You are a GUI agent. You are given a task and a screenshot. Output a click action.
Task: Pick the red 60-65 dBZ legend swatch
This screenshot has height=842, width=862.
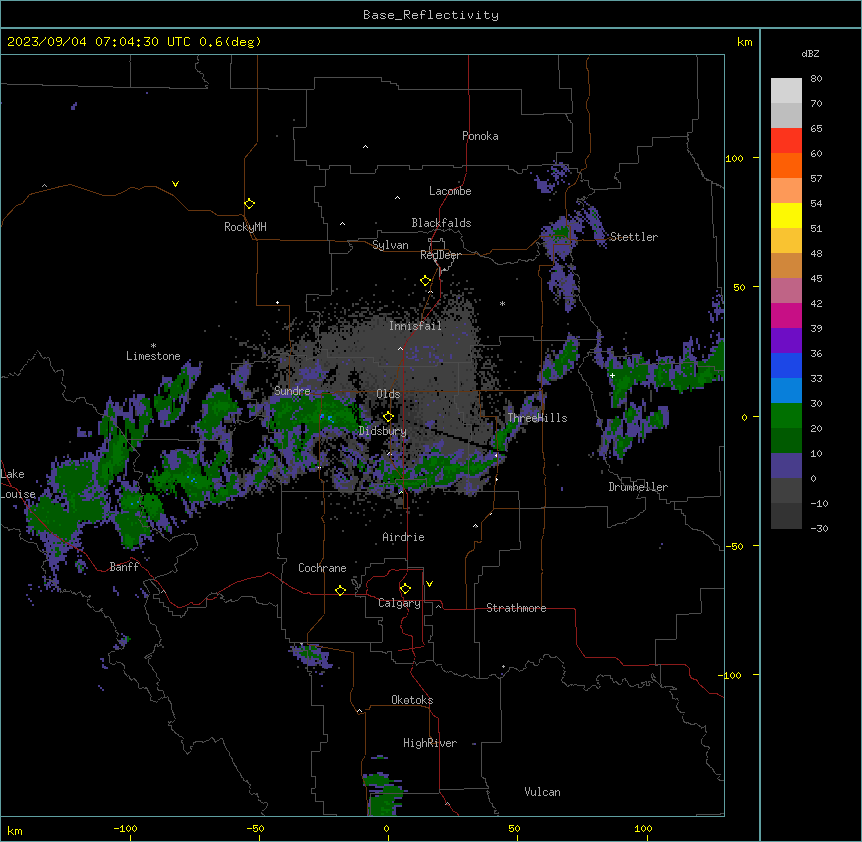786,141
